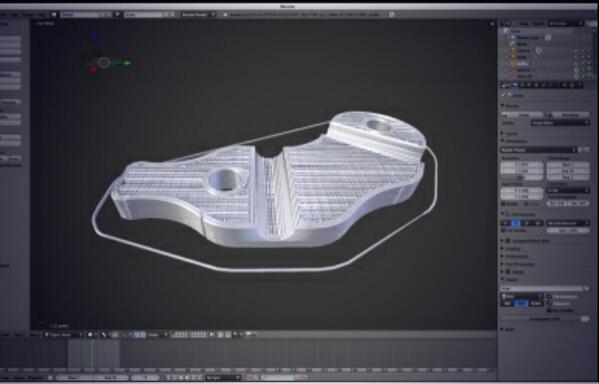Open the timeline sync mode dropdown
Screen dimensions: 599x384
coord(223,378)
